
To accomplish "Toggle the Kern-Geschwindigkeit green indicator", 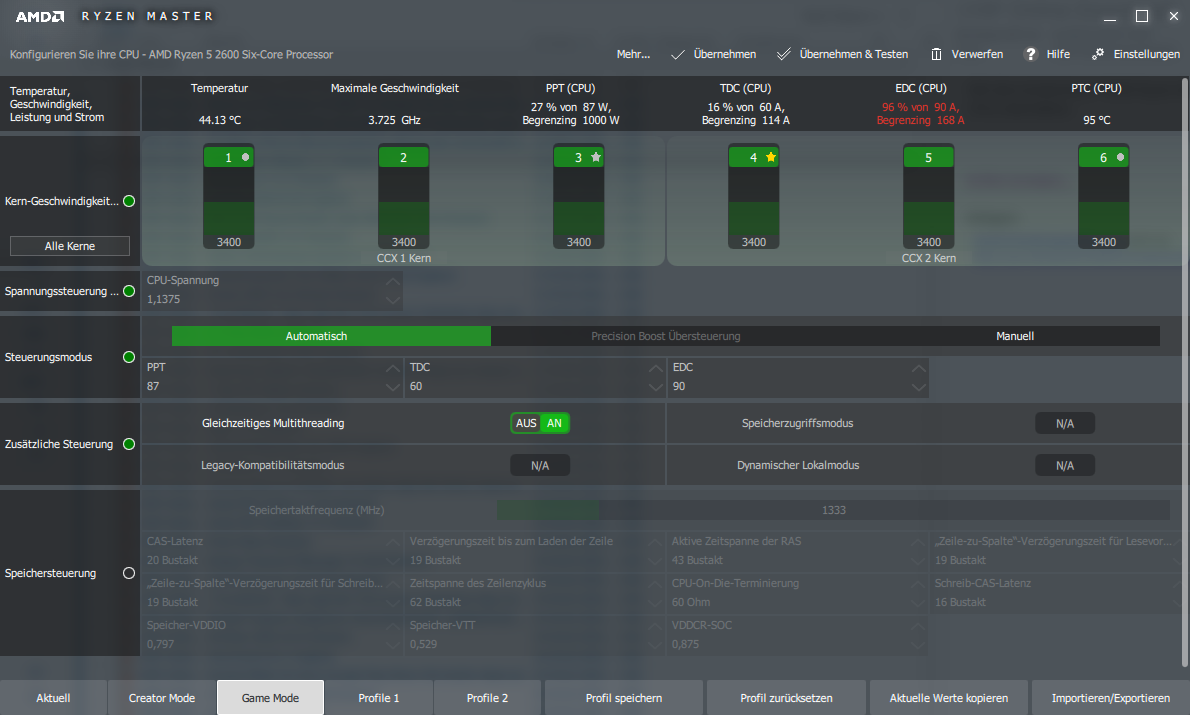I will pyautogui.click(x=128, y=201).
